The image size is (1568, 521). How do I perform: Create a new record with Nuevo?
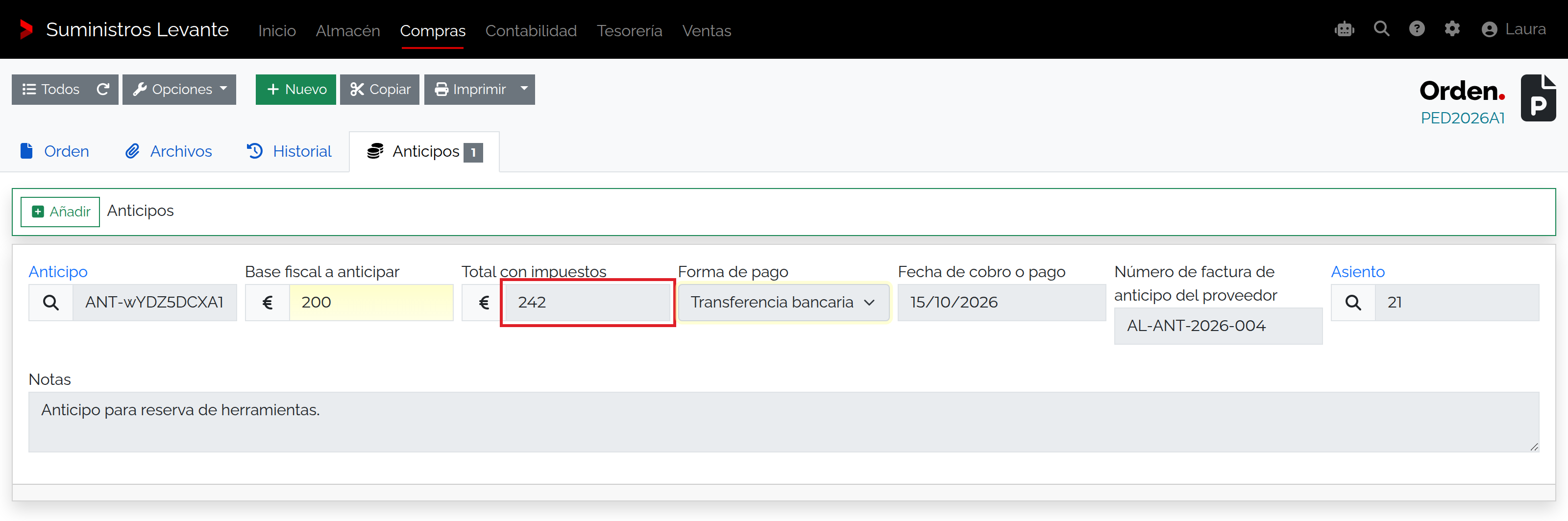pyautogui.click(x=296, y=90)
